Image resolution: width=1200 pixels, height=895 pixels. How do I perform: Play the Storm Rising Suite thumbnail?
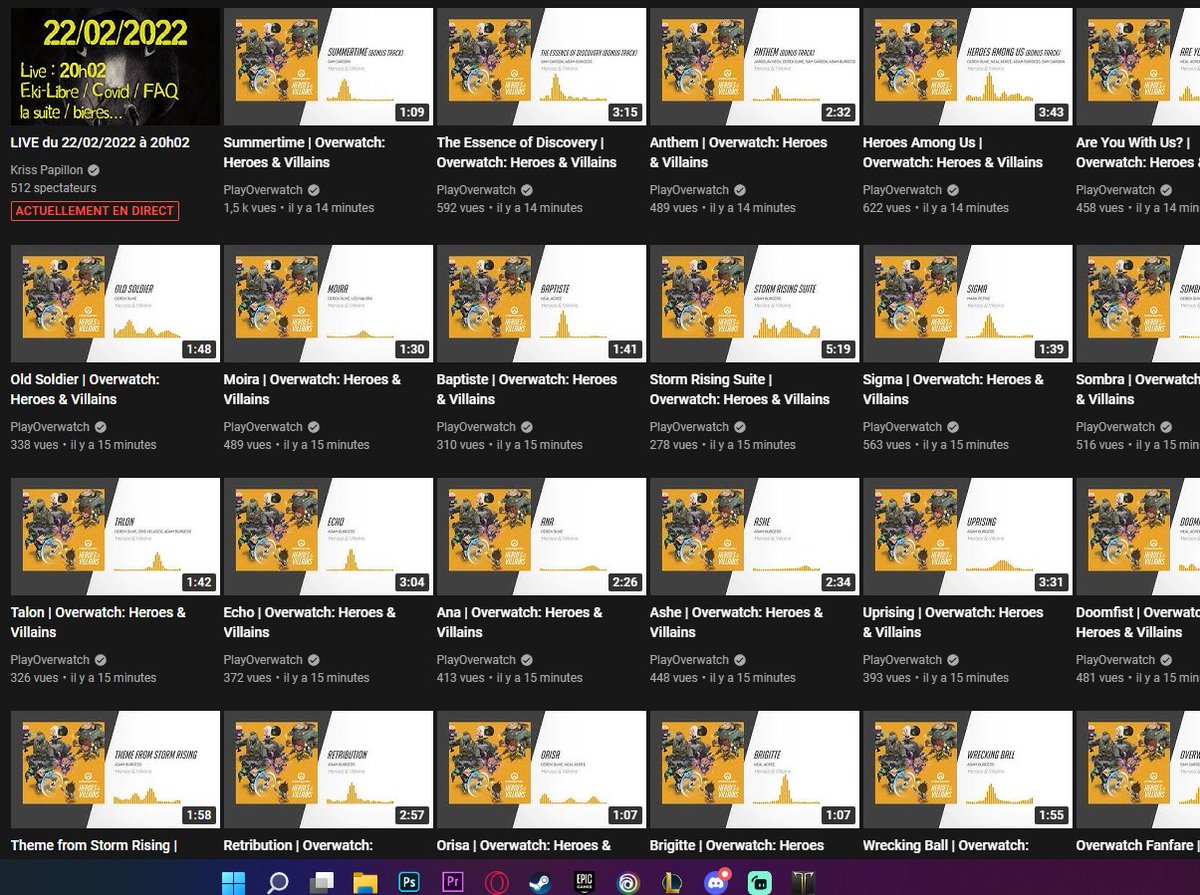754,303
